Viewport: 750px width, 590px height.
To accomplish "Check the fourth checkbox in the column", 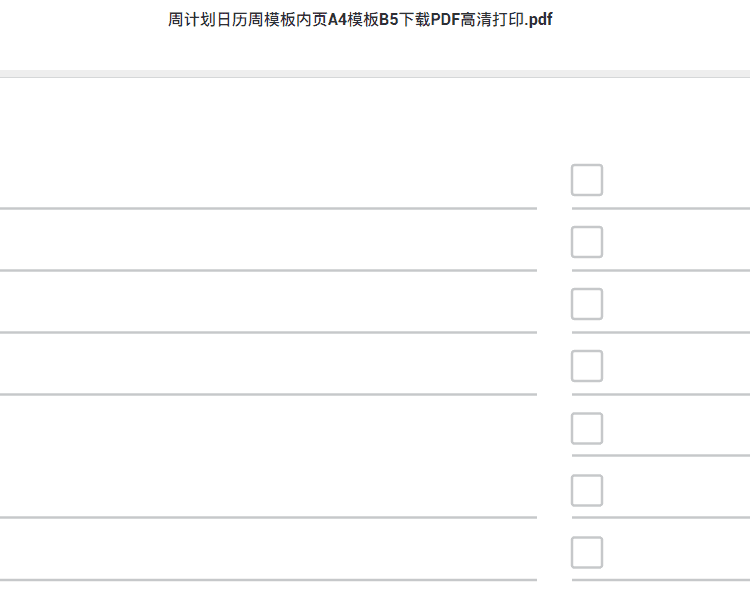I will click(x=587, y=366).
